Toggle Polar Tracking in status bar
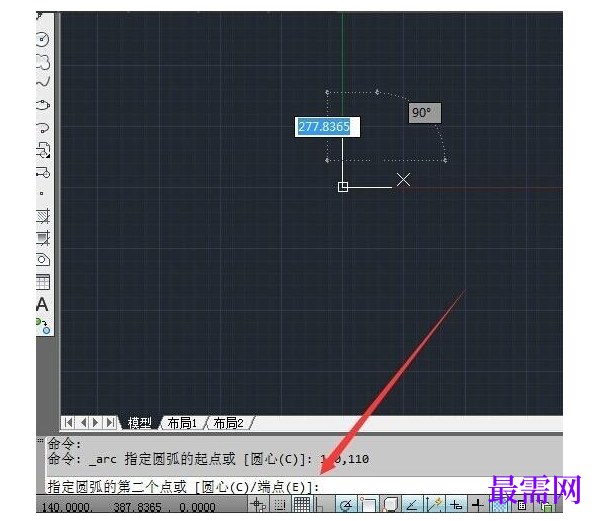 pos(346,505)
